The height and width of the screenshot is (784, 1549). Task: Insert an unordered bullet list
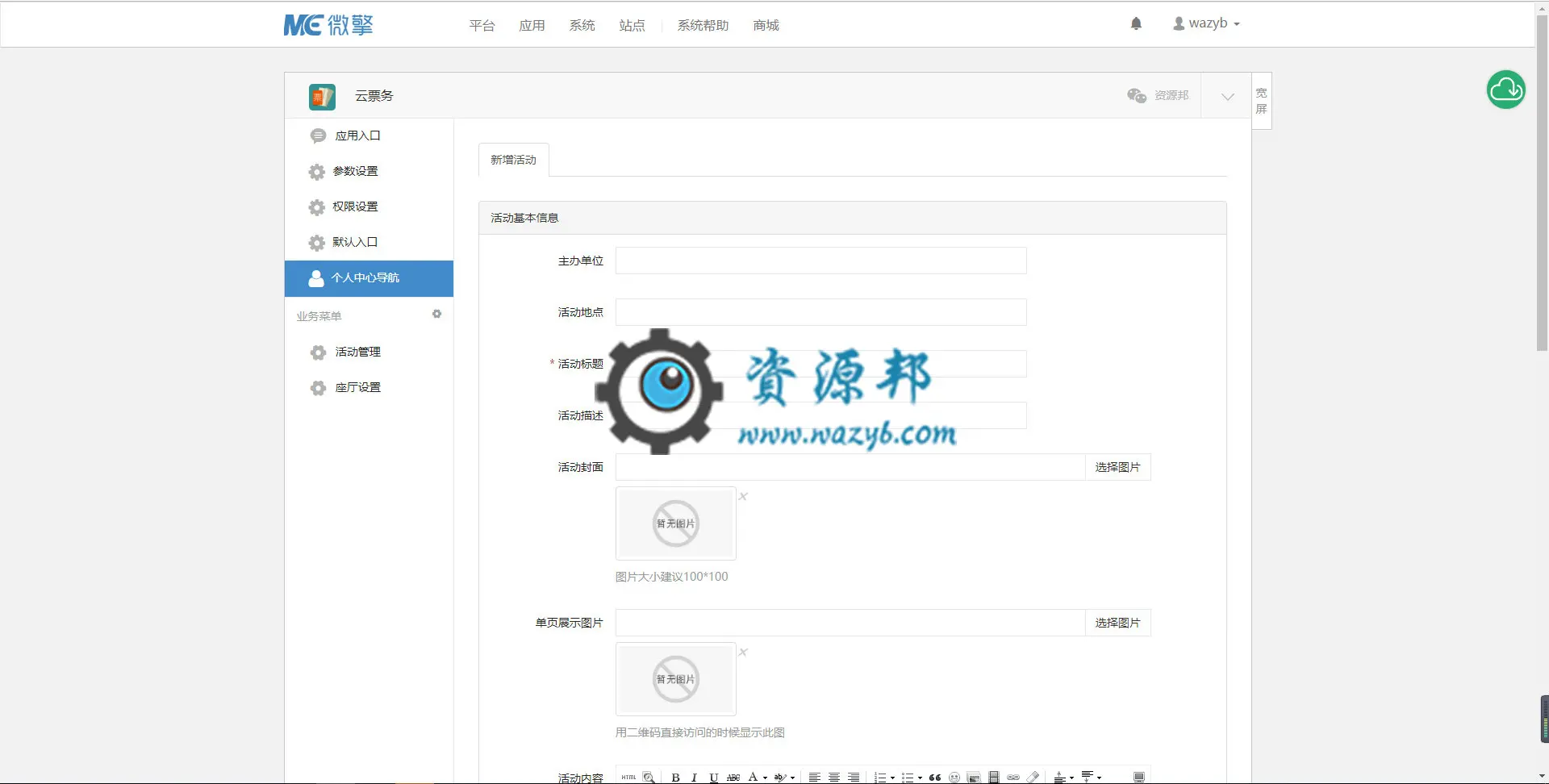pyautogui.click(x=908, y=778)
